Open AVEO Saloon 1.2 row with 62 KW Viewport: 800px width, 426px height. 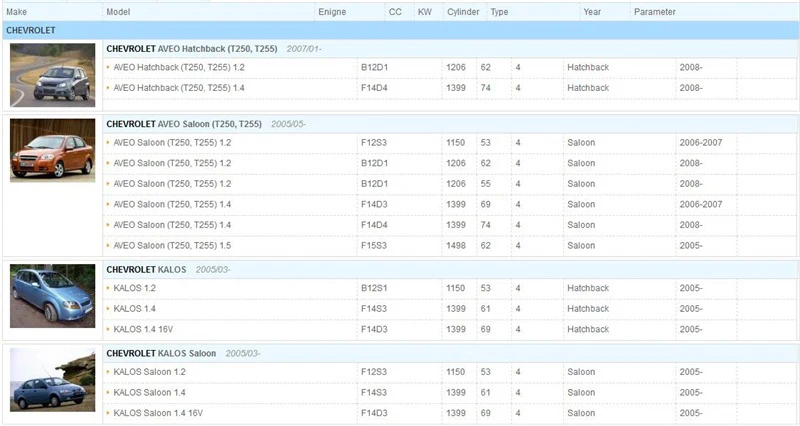point(172,163)
